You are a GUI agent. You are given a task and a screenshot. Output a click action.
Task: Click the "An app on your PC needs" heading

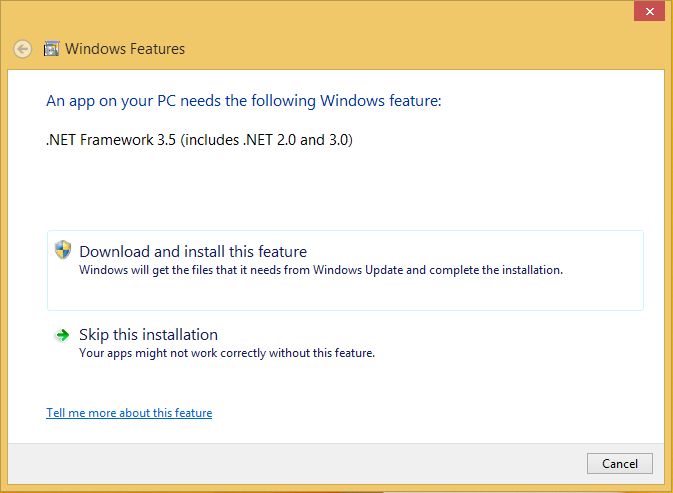tap(244, 101)
